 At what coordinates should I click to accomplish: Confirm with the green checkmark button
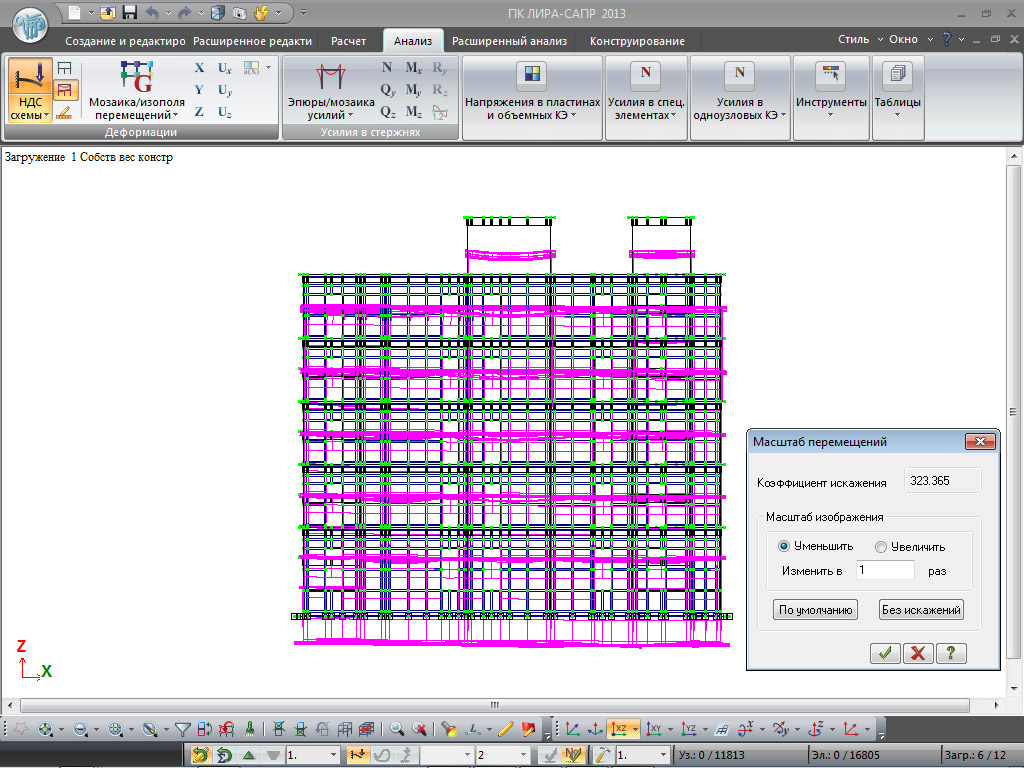pos(884,653)
